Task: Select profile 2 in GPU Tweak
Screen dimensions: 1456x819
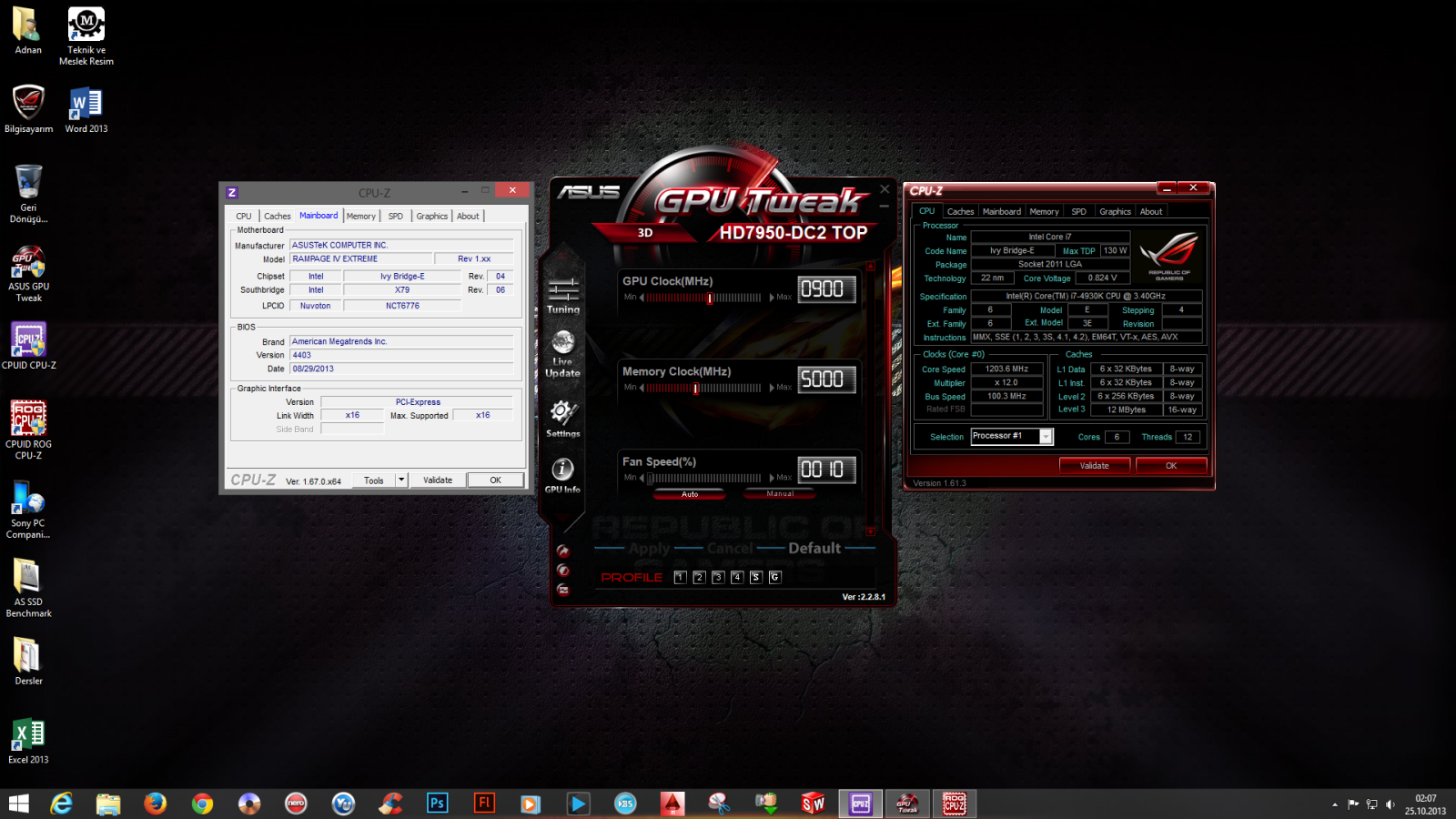Action: click(x=699, y=577)
